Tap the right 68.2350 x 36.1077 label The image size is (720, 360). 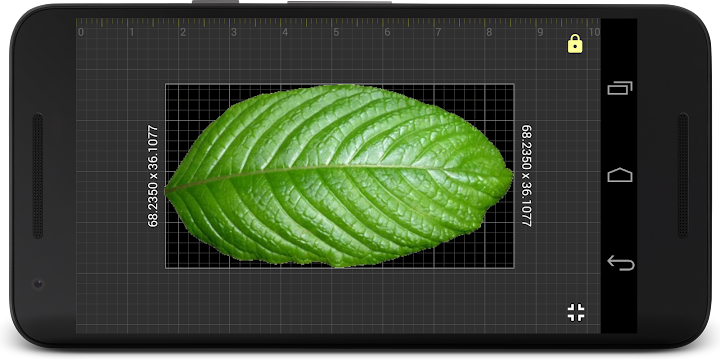526,176
